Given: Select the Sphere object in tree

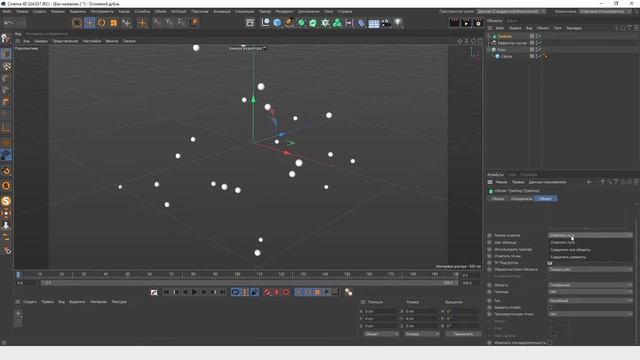Looking at the screenshot, I should pyautogui.click(x=506, y=56).
